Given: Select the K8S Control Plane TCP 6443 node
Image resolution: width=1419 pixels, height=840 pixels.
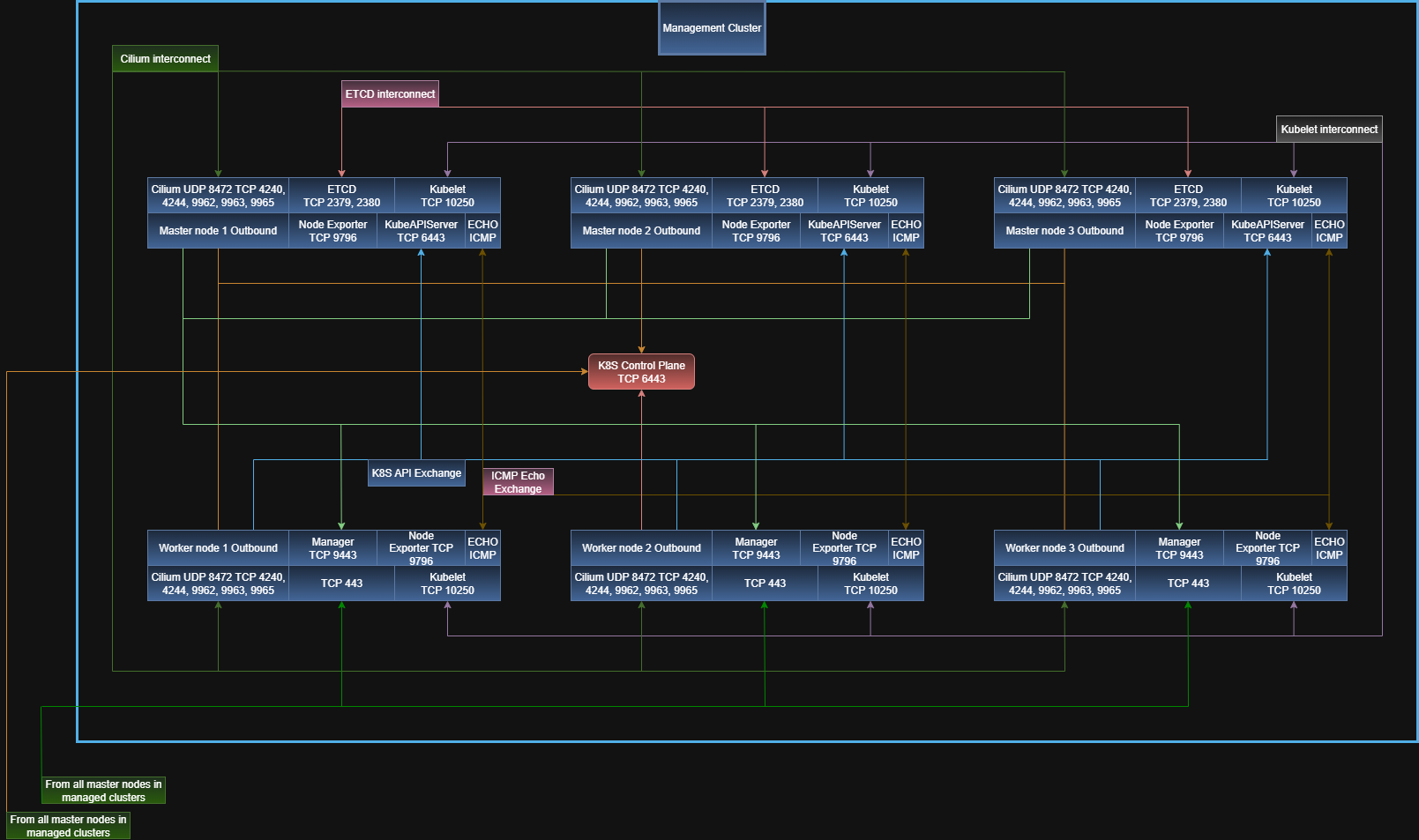Looking at the screenshot, I should coord(641,372).
